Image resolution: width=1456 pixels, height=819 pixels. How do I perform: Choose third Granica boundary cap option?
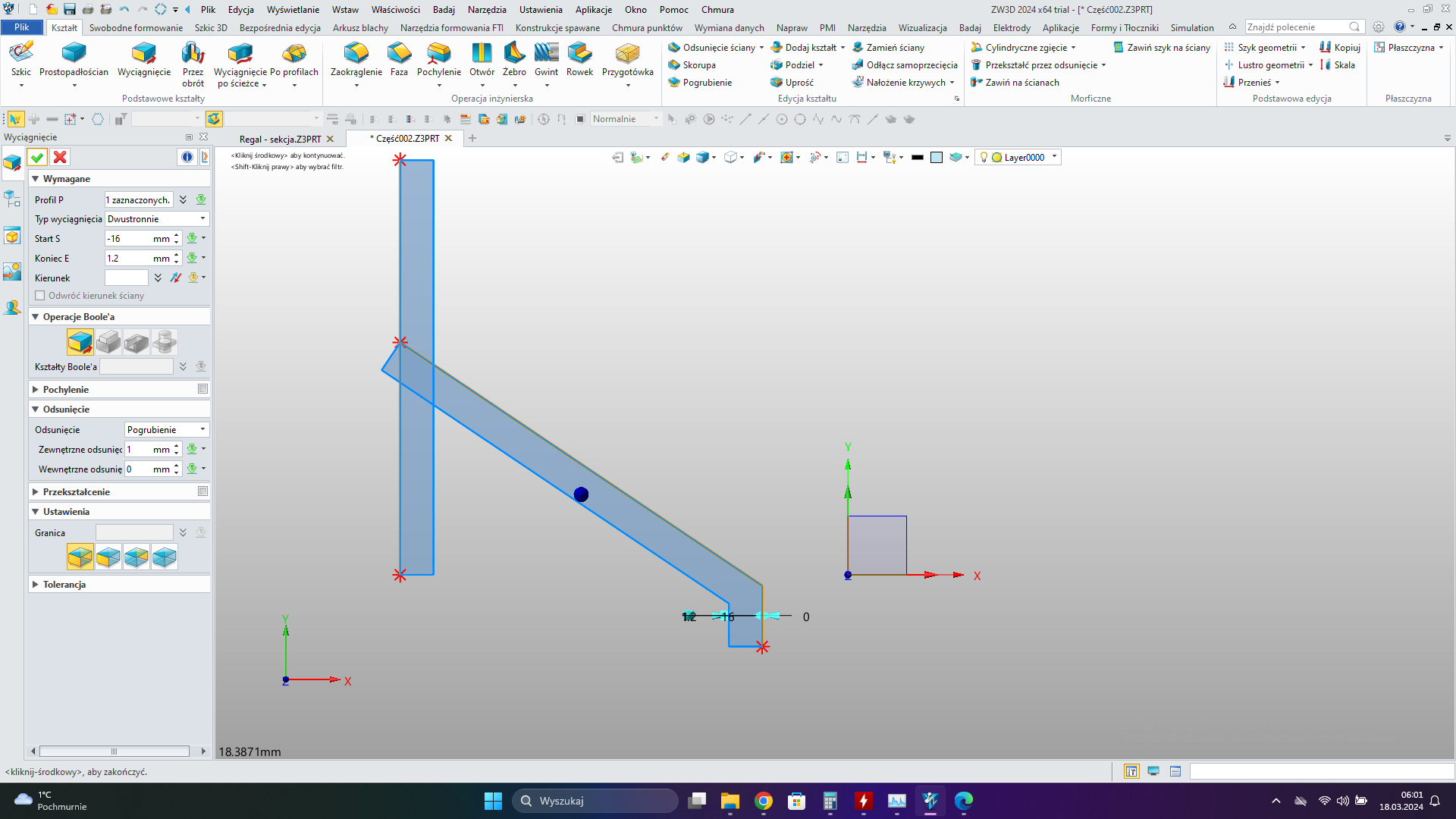tap(136, 557)
